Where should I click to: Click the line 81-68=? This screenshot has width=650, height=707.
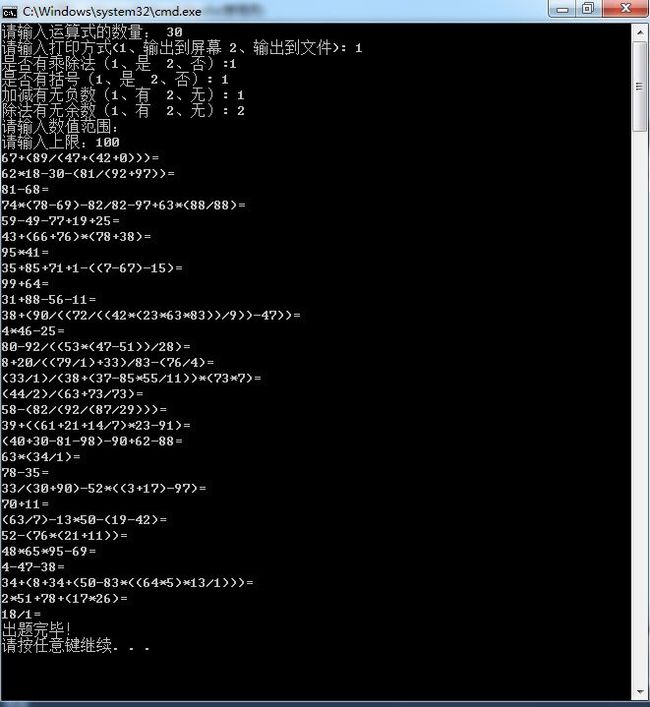25,189
